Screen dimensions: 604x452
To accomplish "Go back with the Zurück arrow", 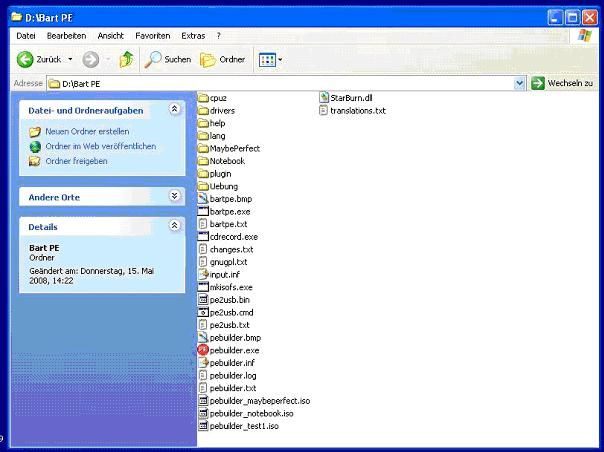I will click(25, 59).
